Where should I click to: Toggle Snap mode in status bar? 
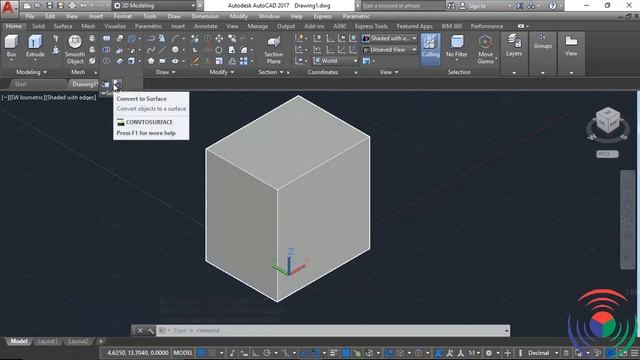tap(212, 353)
